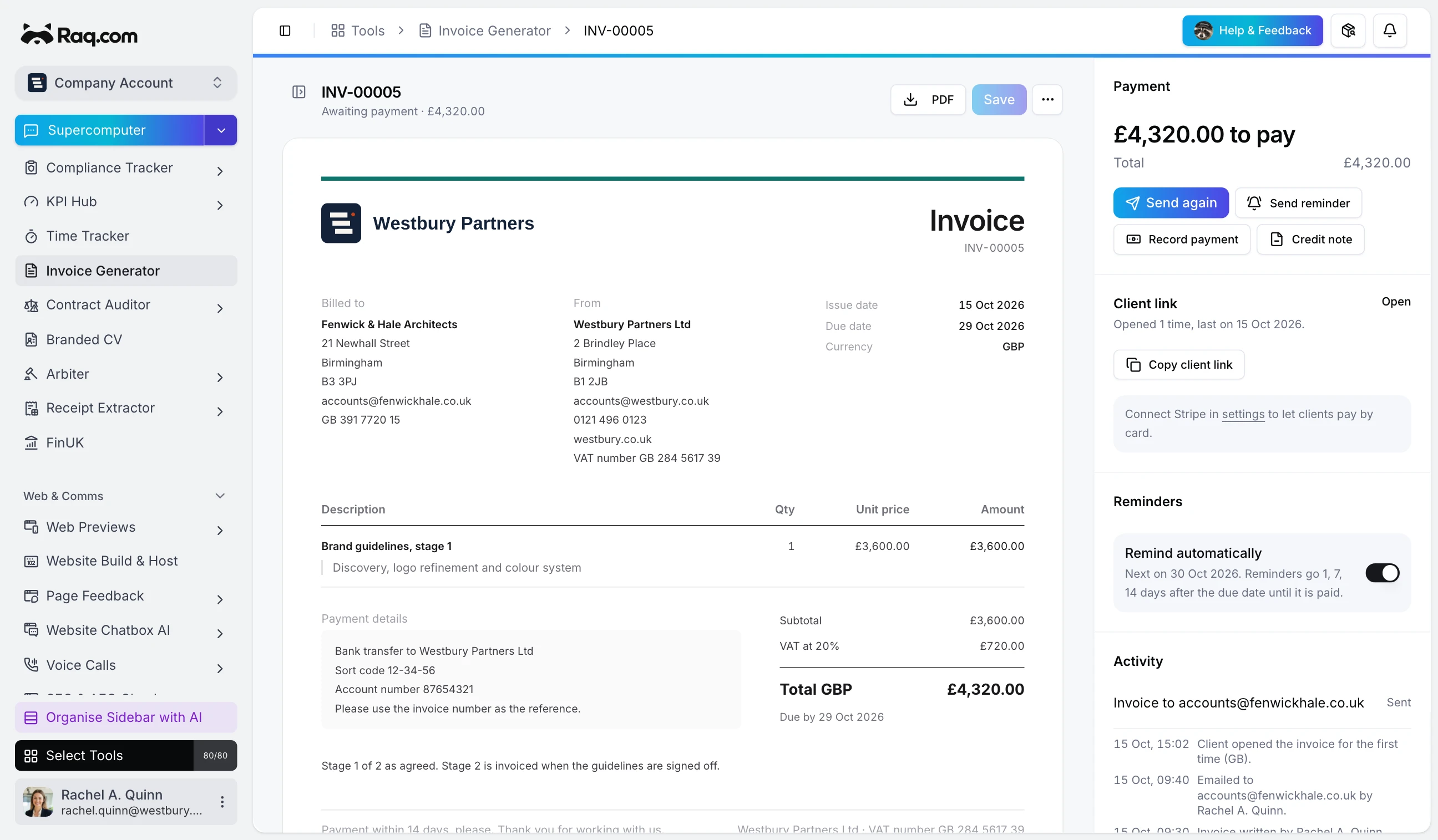Select Invoice Generator in sidebar
The image size is (1438, 840).
125,271
